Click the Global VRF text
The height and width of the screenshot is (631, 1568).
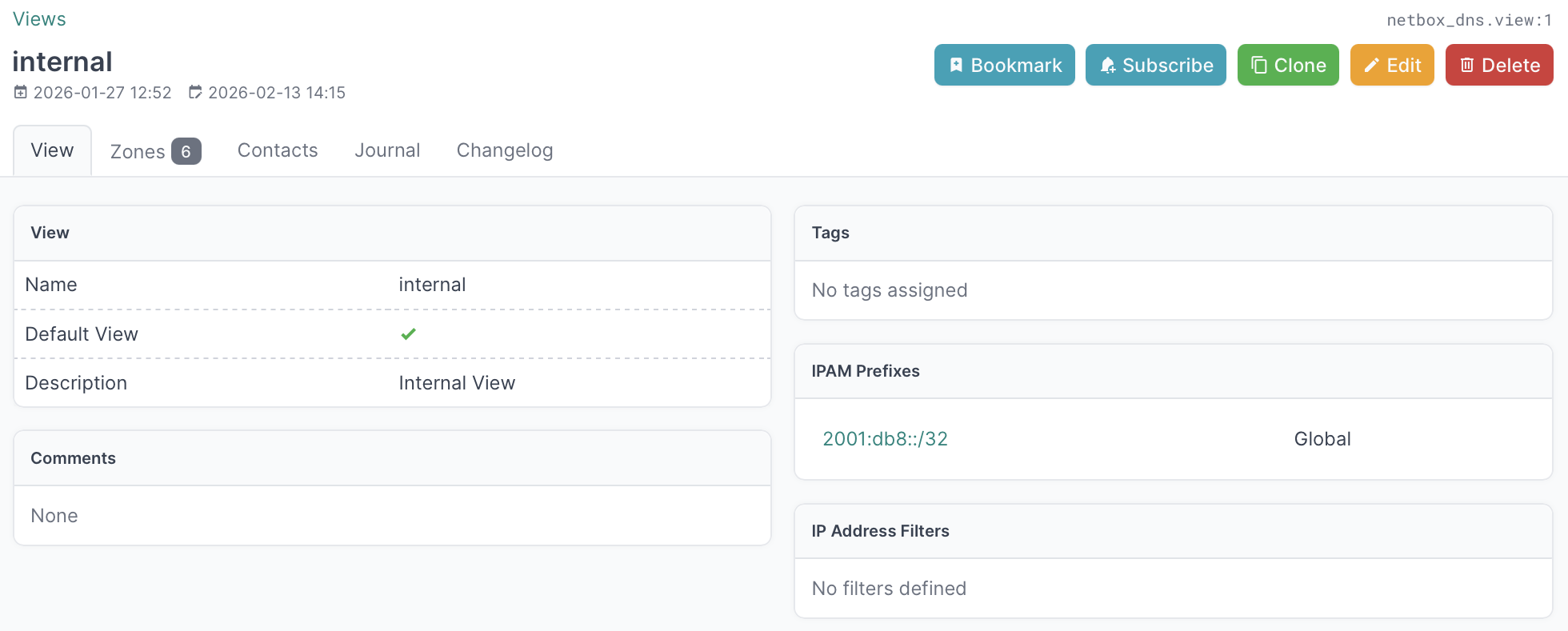tap(1322, 439)
